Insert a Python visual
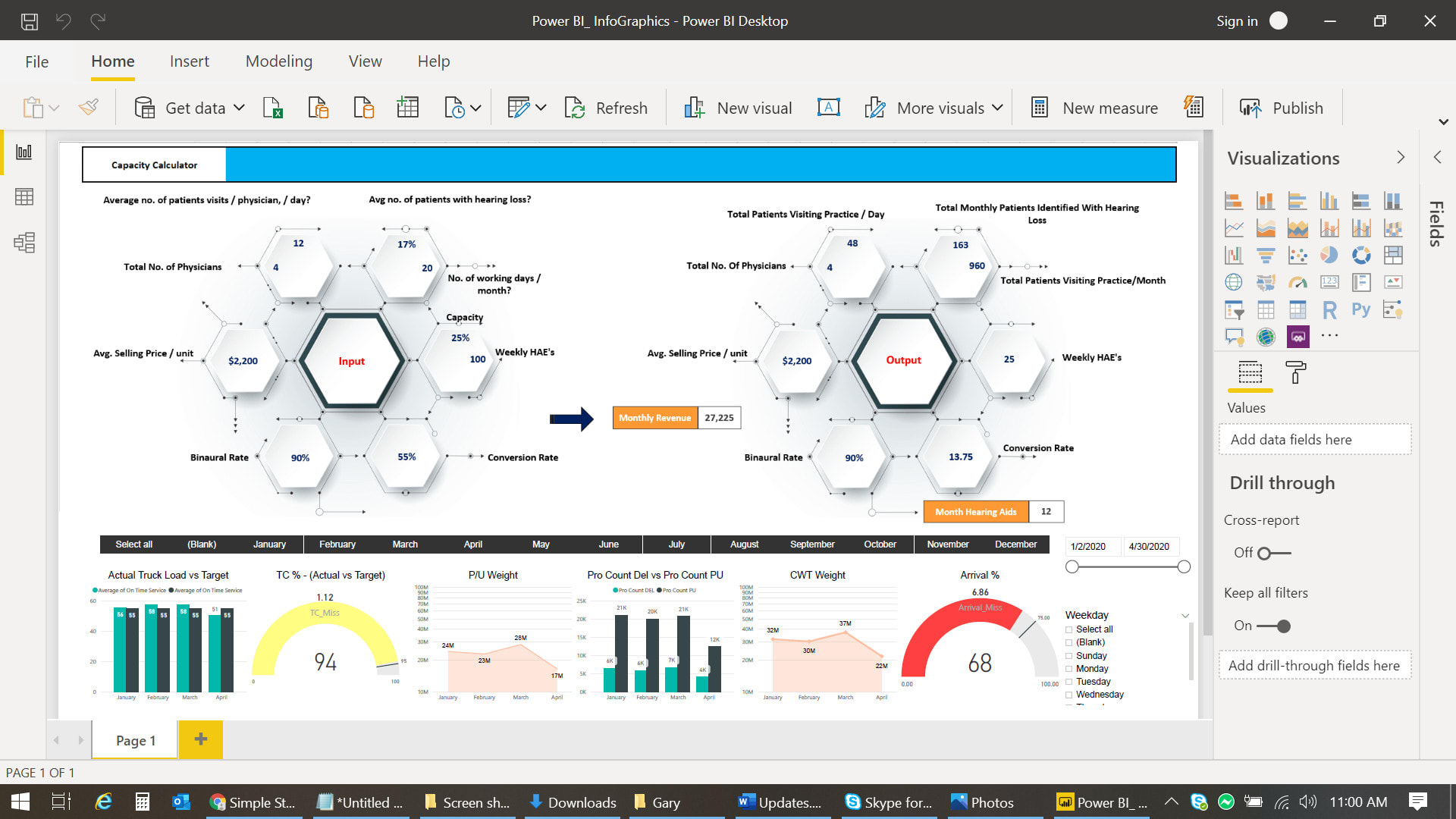 pyautogui.click(x=1361, y=309)
